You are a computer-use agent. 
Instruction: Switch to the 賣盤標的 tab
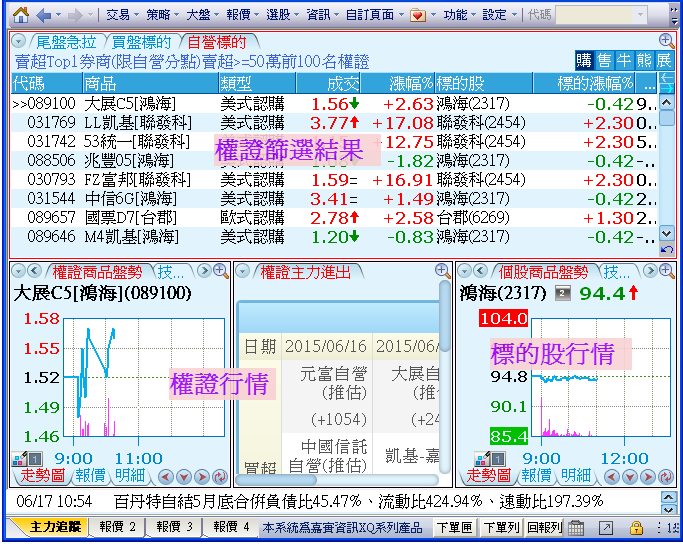pyautogui.click(x=142, y=41)
